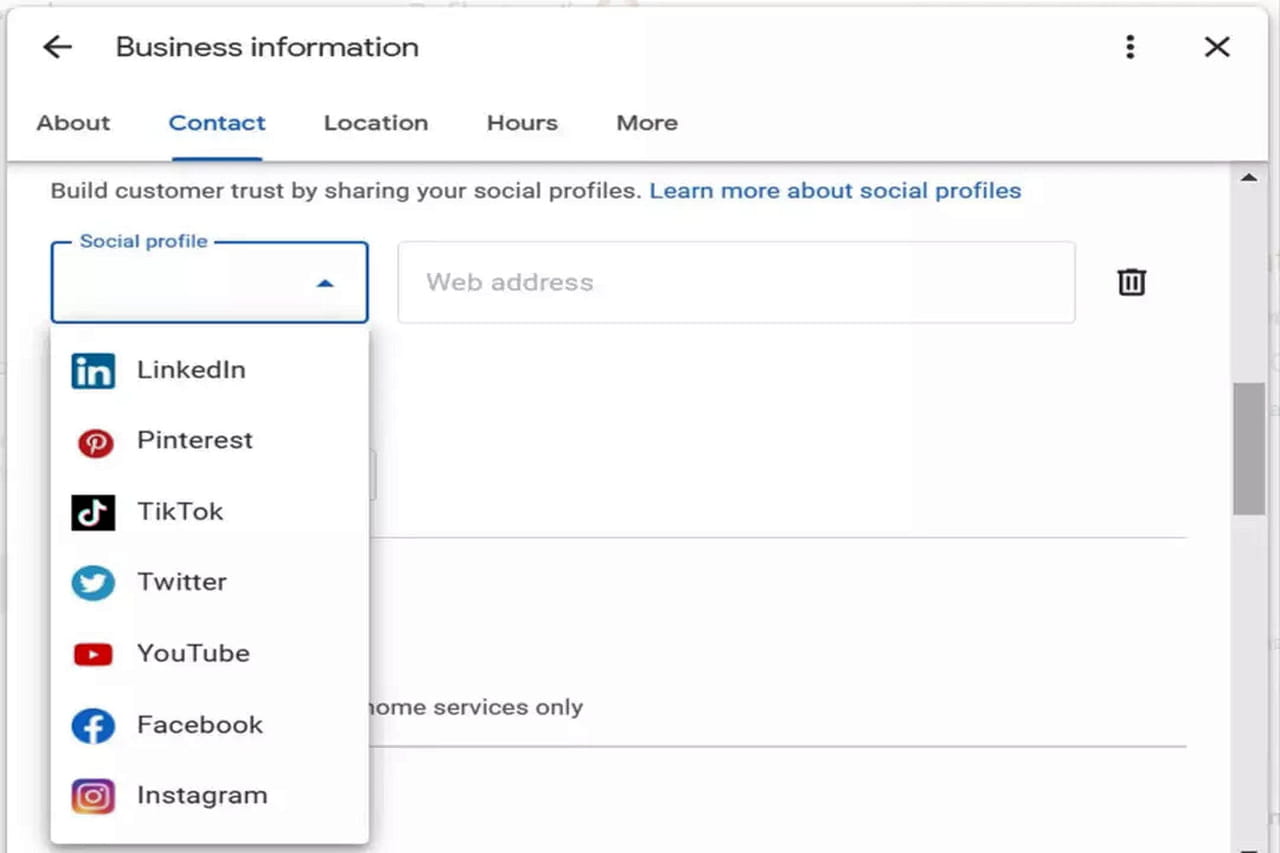
Task: Switch to the Hours tab
Action: point(522,123)
